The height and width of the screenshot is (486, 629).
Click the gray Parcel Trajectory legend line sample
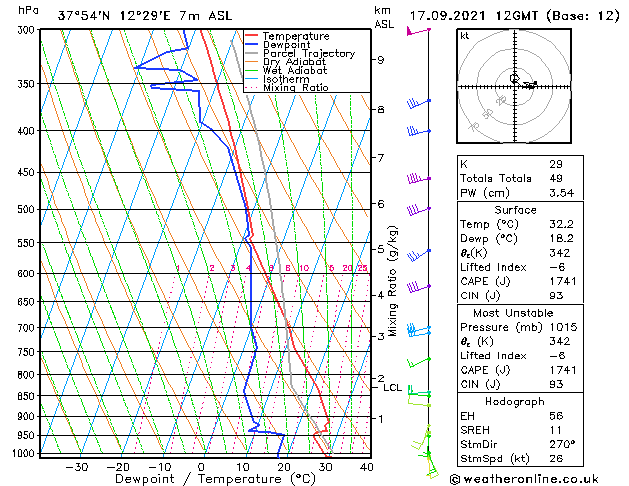tap(252, 53)
